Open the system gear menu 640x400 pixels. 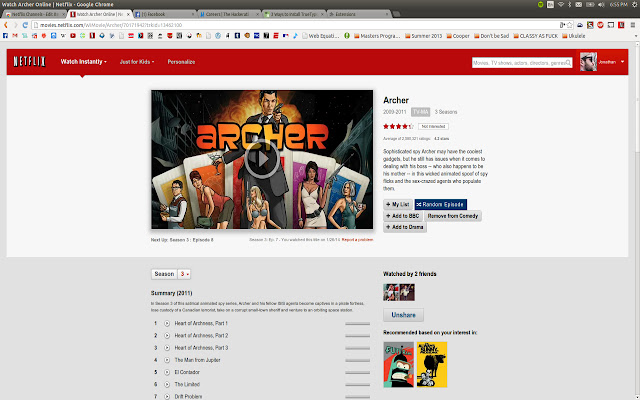tap(634, 4)
